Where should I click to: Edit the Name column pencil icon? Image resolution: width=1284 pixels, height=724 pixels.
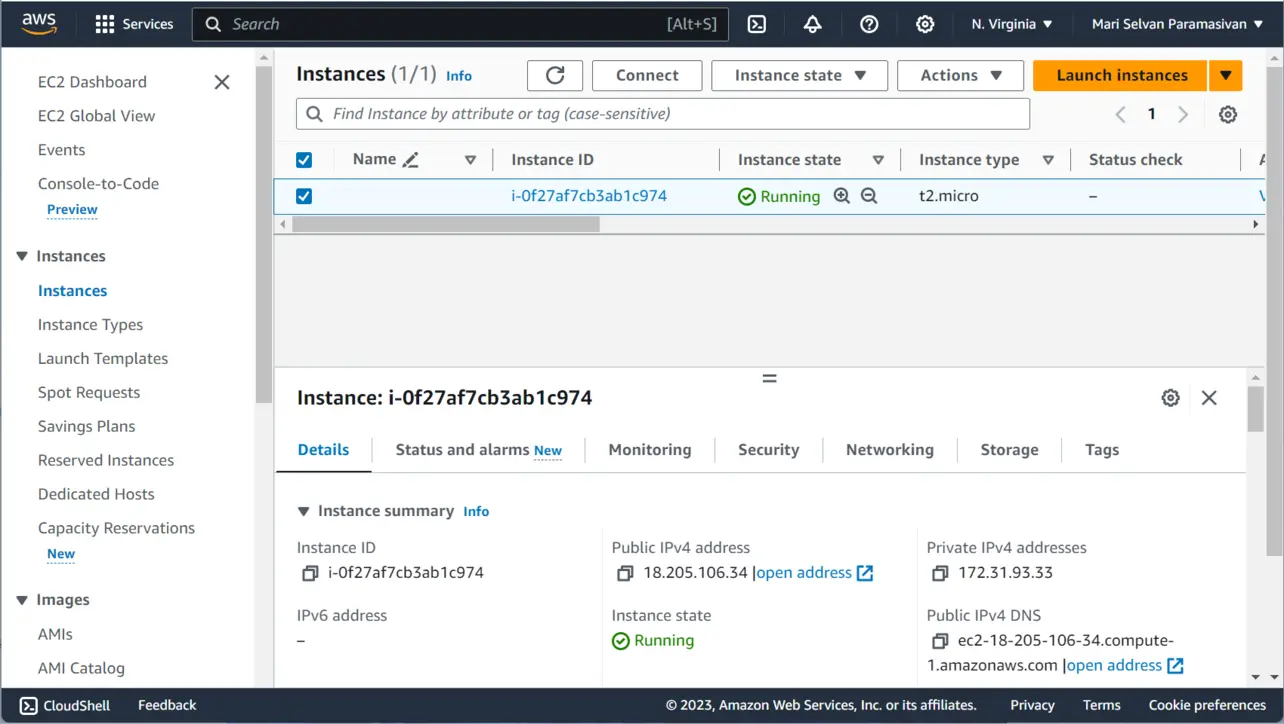tap(410, 160)
